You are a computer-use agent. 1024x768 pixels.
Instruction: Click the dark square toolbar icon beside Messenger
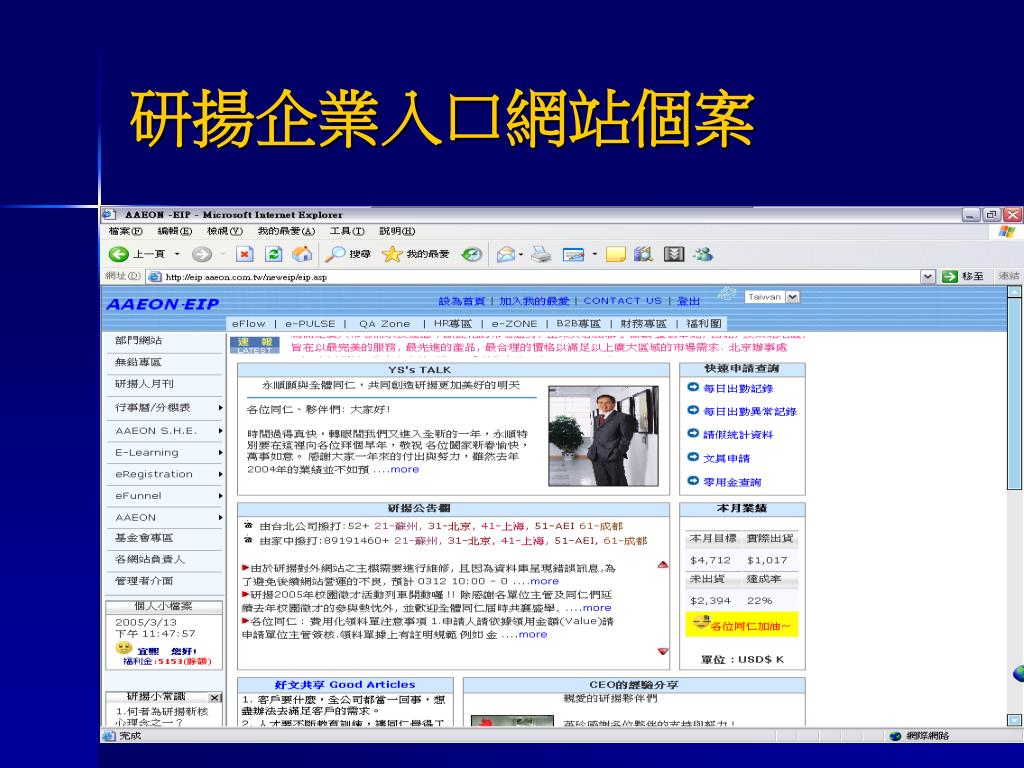coord(674,254)
